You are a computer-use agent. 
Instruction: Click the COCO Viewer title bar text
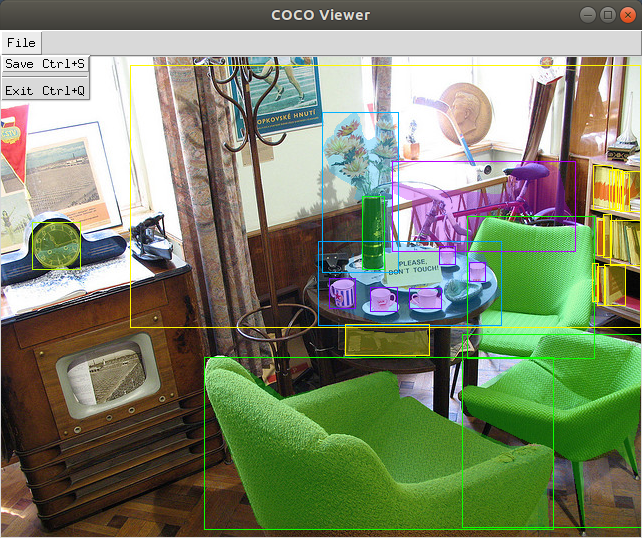tap(321, 15)
